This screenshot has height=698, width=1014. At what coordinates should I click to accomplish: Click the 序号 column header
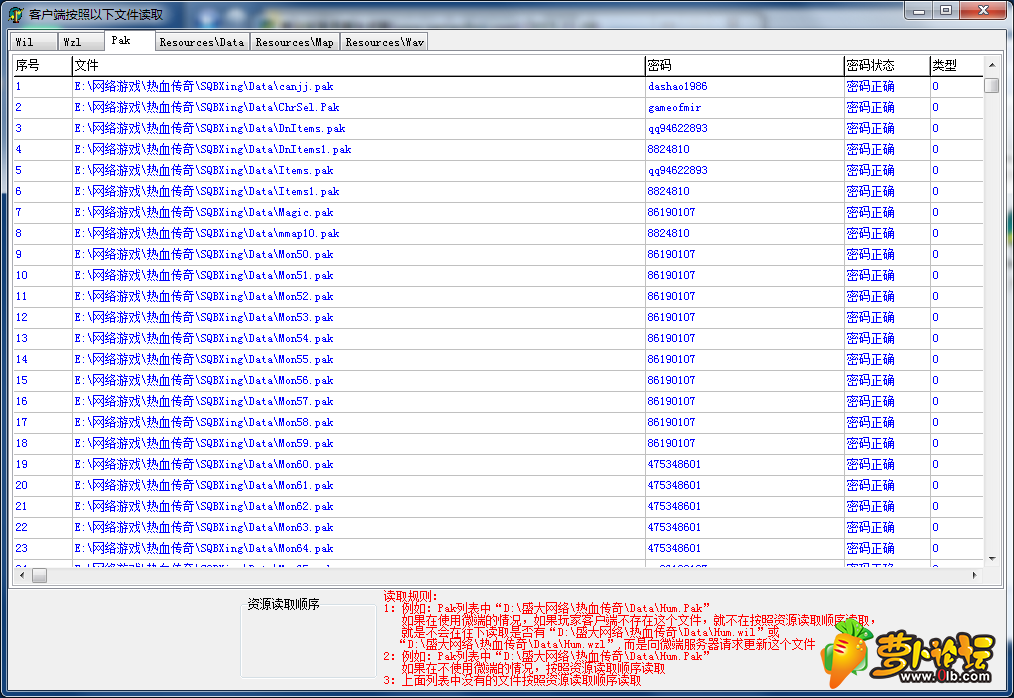(x=42, y=65)
